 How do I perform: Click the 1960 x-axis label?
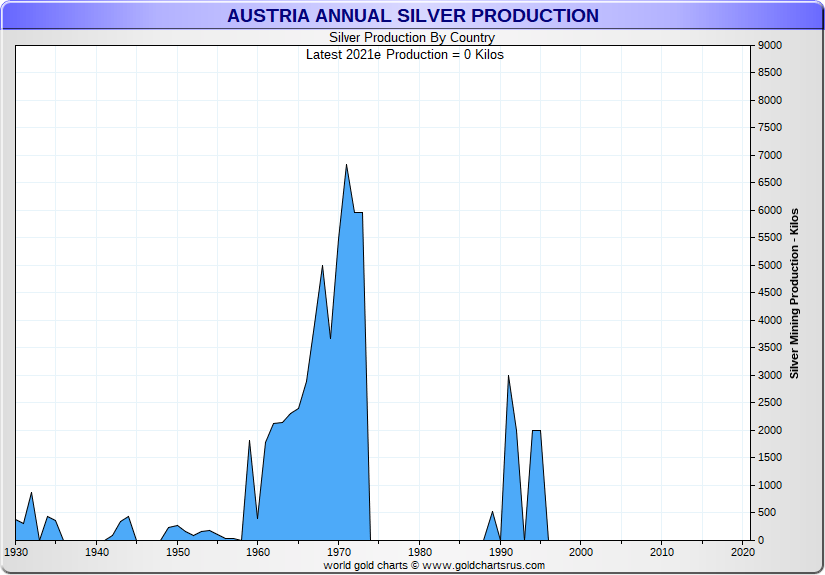click(258, 552)
